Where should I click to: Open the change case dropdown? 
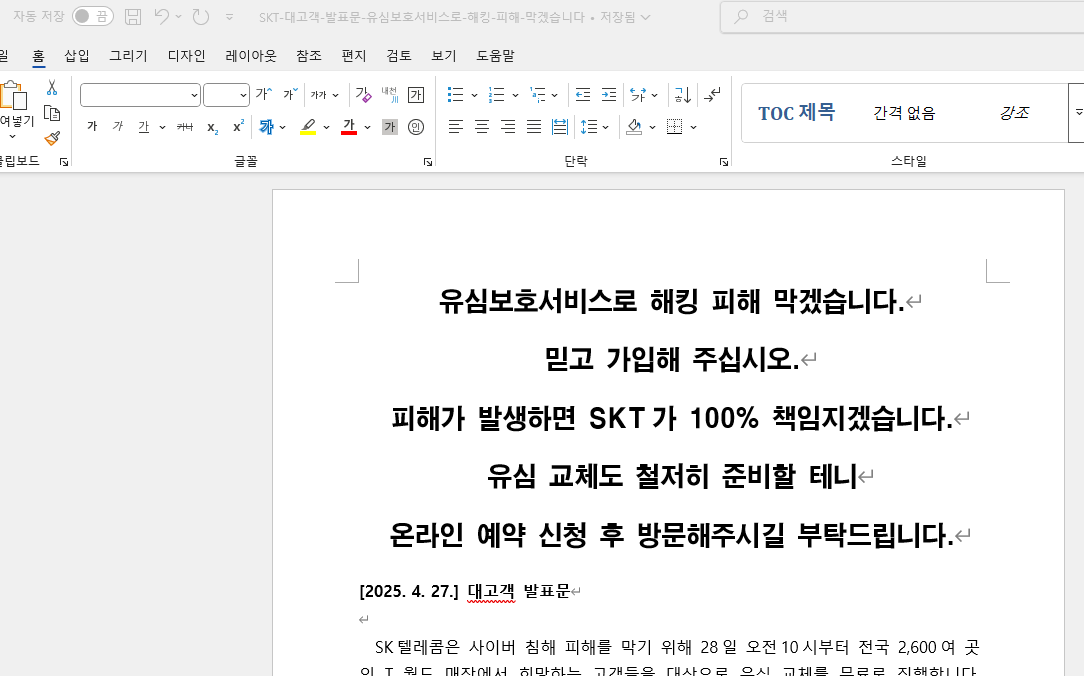325,95
